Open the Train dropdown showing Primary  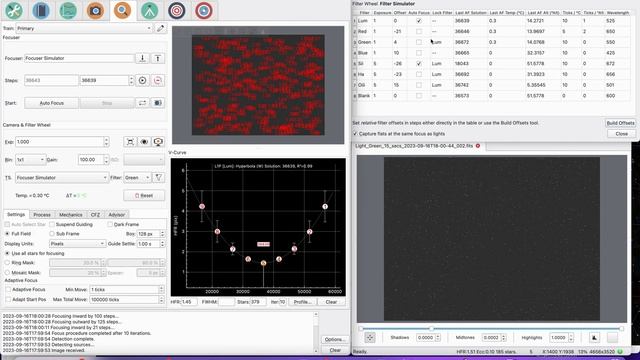(x=84, y=28)
